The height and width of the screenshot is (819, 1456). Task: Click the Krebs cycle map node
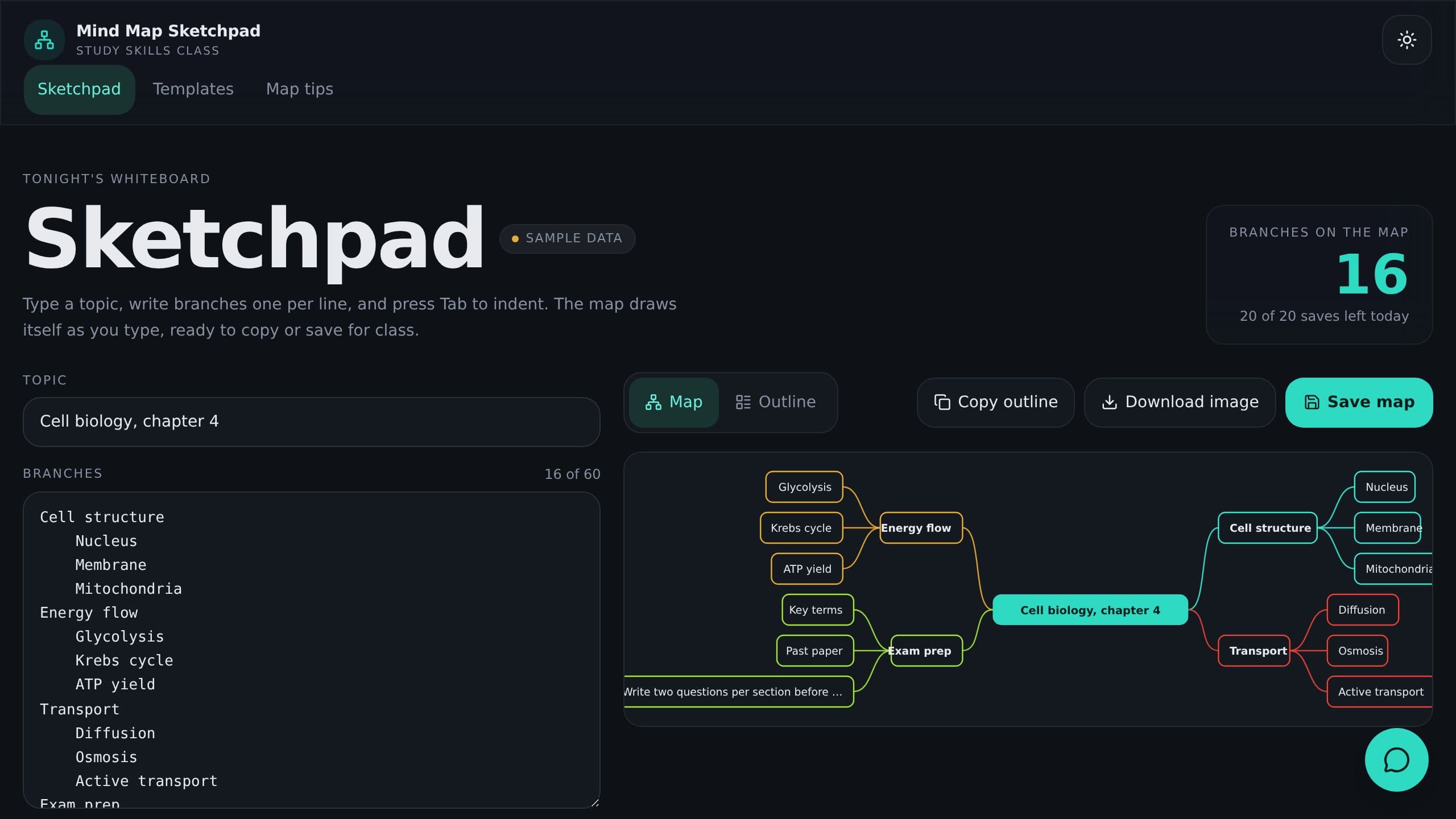[x=801, y=528]
